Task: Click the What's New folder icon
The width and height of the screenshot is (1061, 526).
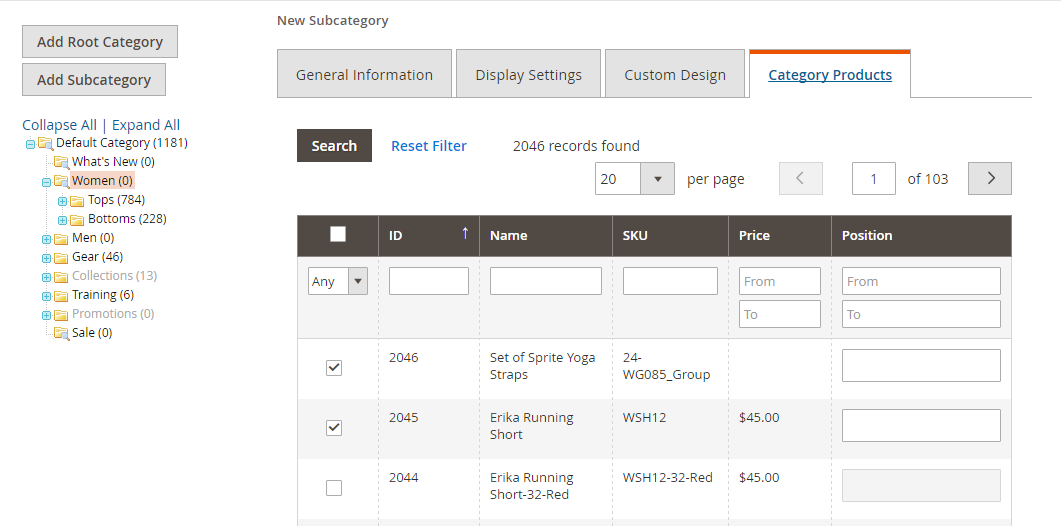Action: (x=61, y=162)
